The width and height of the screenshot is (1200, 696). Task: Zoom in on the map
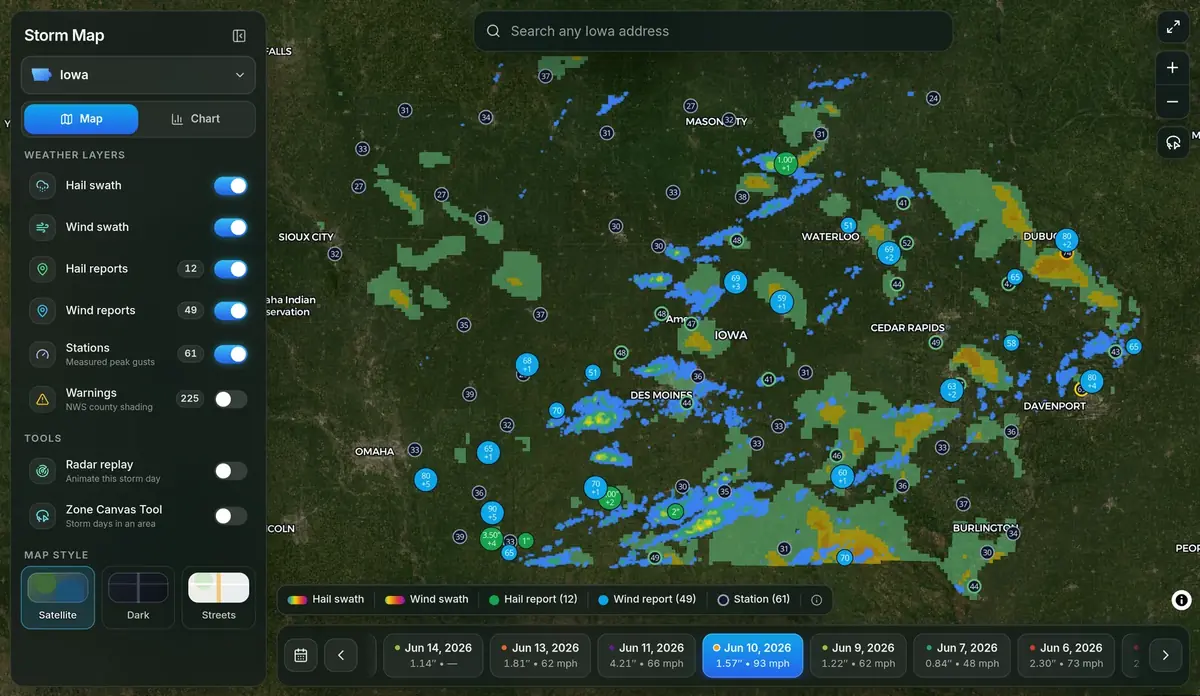pyautogui.click(x=1172, y=68)
